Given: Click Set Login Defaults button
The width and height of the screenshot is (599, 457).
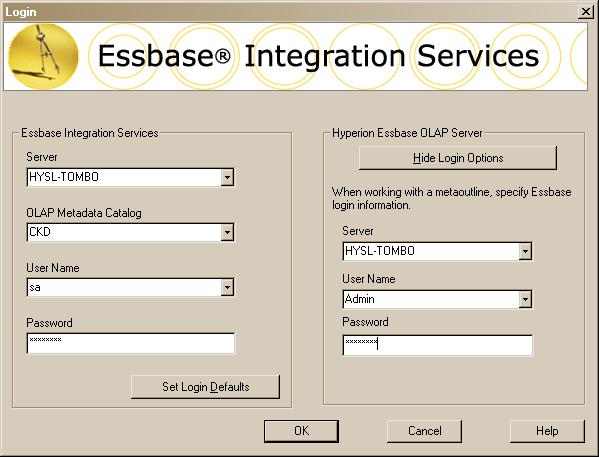Looking at the screenshot, I should tap(206, 387).
